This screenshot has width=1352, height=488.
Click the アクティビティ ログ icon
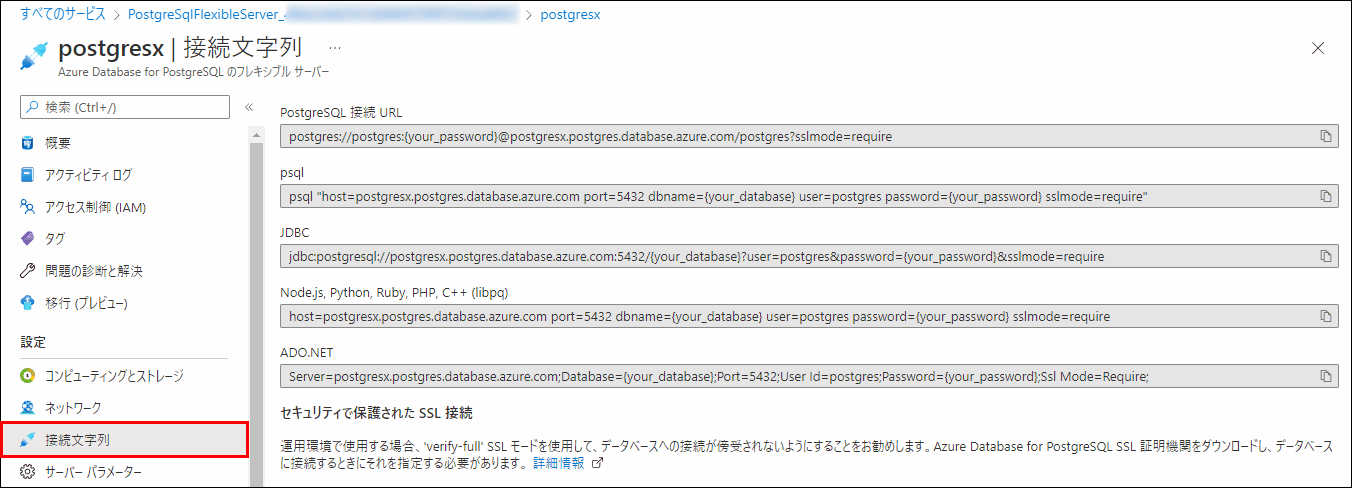(28, 175)
